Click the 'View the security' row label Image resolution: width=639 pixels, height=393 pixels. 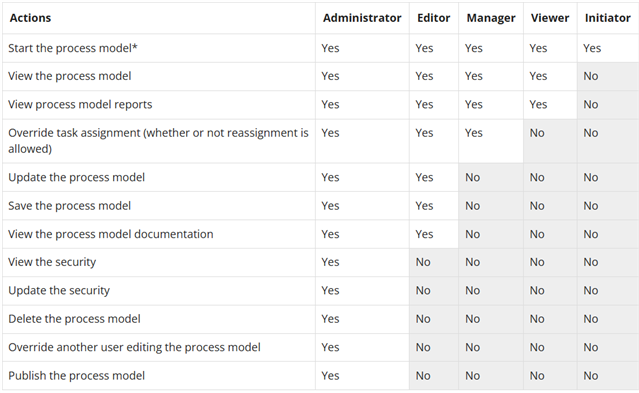point(52,262)
